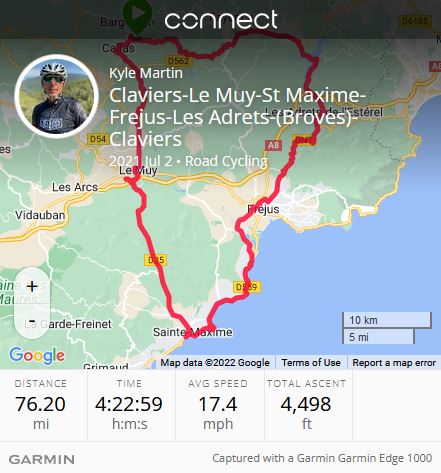This screenshot has height=473, width=441.
Task: Open Kyle Martin's name link
Action: [x=146, y=73]
